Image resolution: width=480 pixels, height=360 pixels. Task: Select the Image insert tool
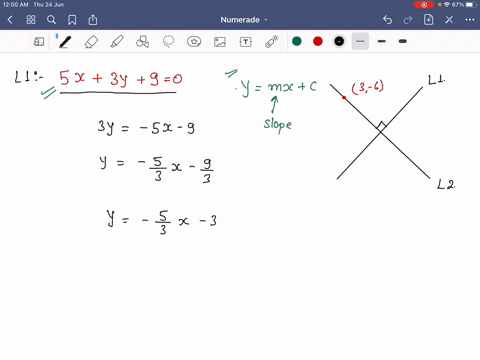point(220,42)
